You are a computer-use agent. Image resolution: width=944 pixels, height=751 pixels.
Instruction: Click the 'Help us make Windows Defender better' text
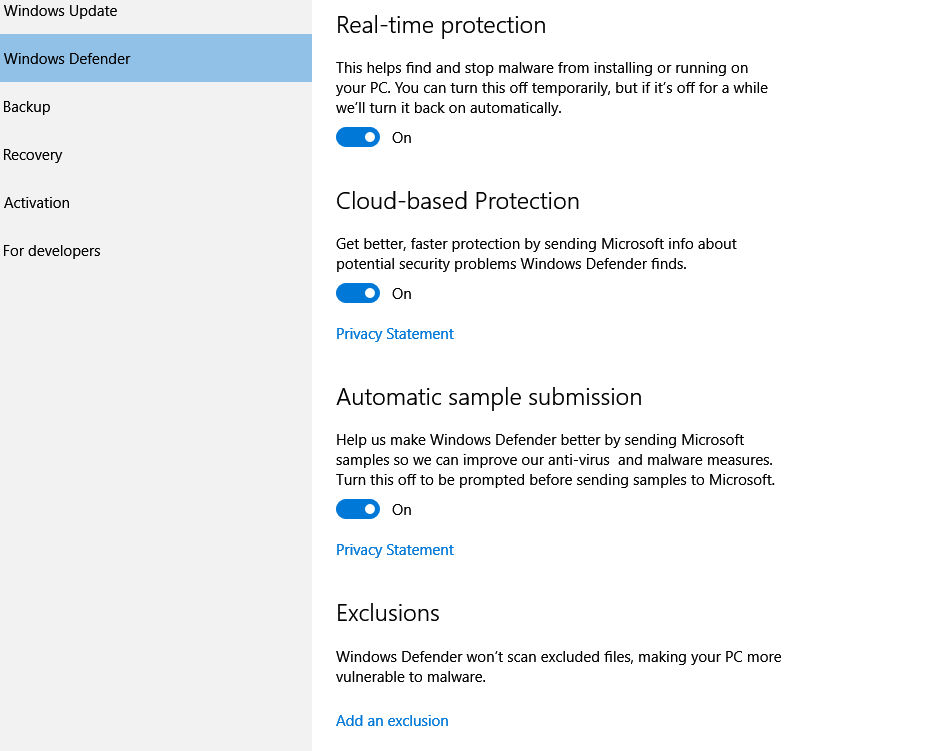point(556,460)
